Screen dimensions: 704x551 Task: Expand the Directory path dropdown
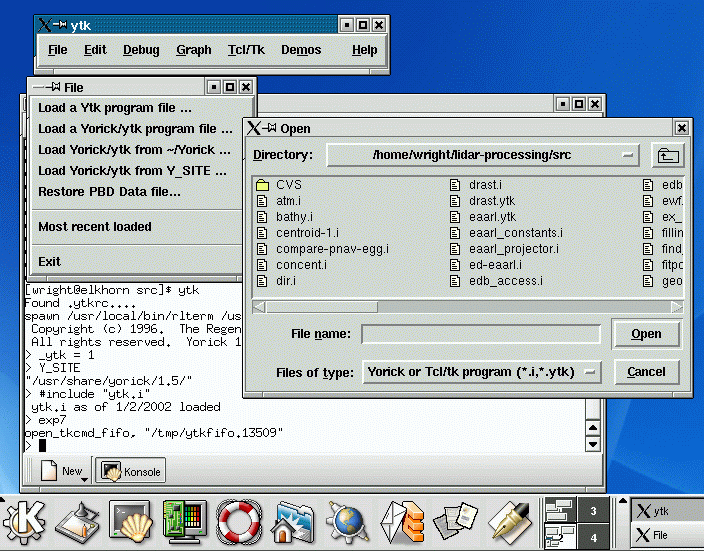(627, 155)
